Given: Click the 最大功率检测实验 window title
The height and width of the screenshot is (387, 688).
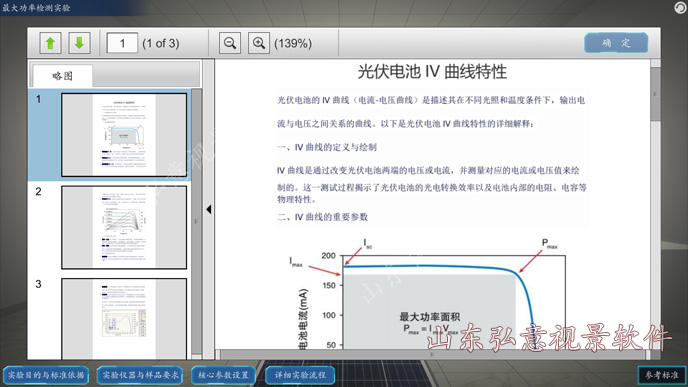Looking at the screenshot, I should [36, 8].
